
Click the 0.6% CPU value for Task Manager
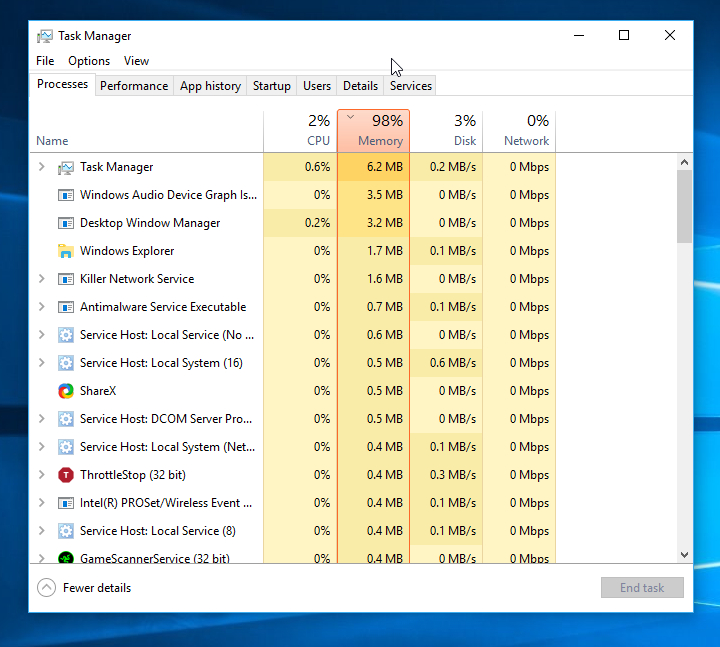(317, 167)
